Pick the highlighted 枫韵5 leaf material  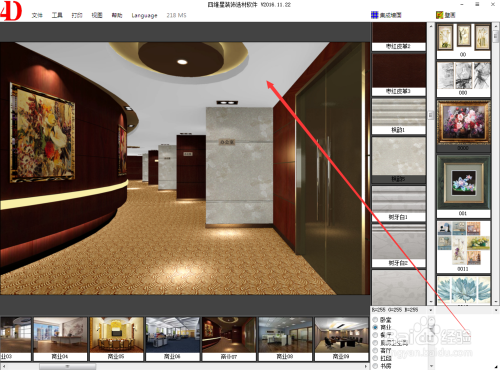click(399, 160)
